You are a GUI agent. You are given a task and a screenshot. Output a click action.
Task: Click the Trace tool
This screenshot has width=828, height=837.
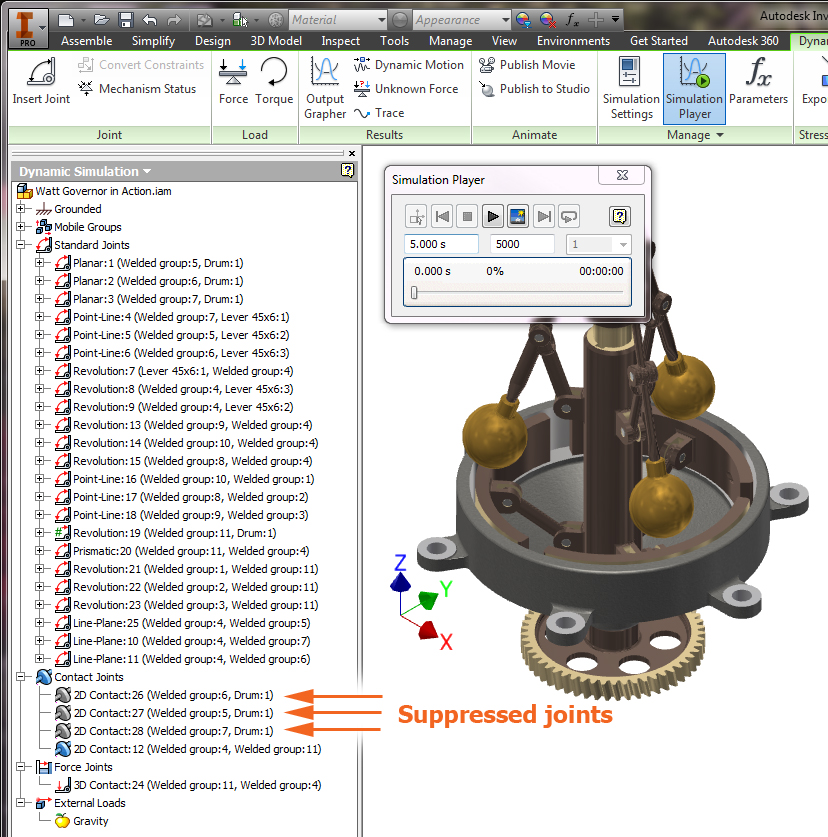tap(379, 113)
